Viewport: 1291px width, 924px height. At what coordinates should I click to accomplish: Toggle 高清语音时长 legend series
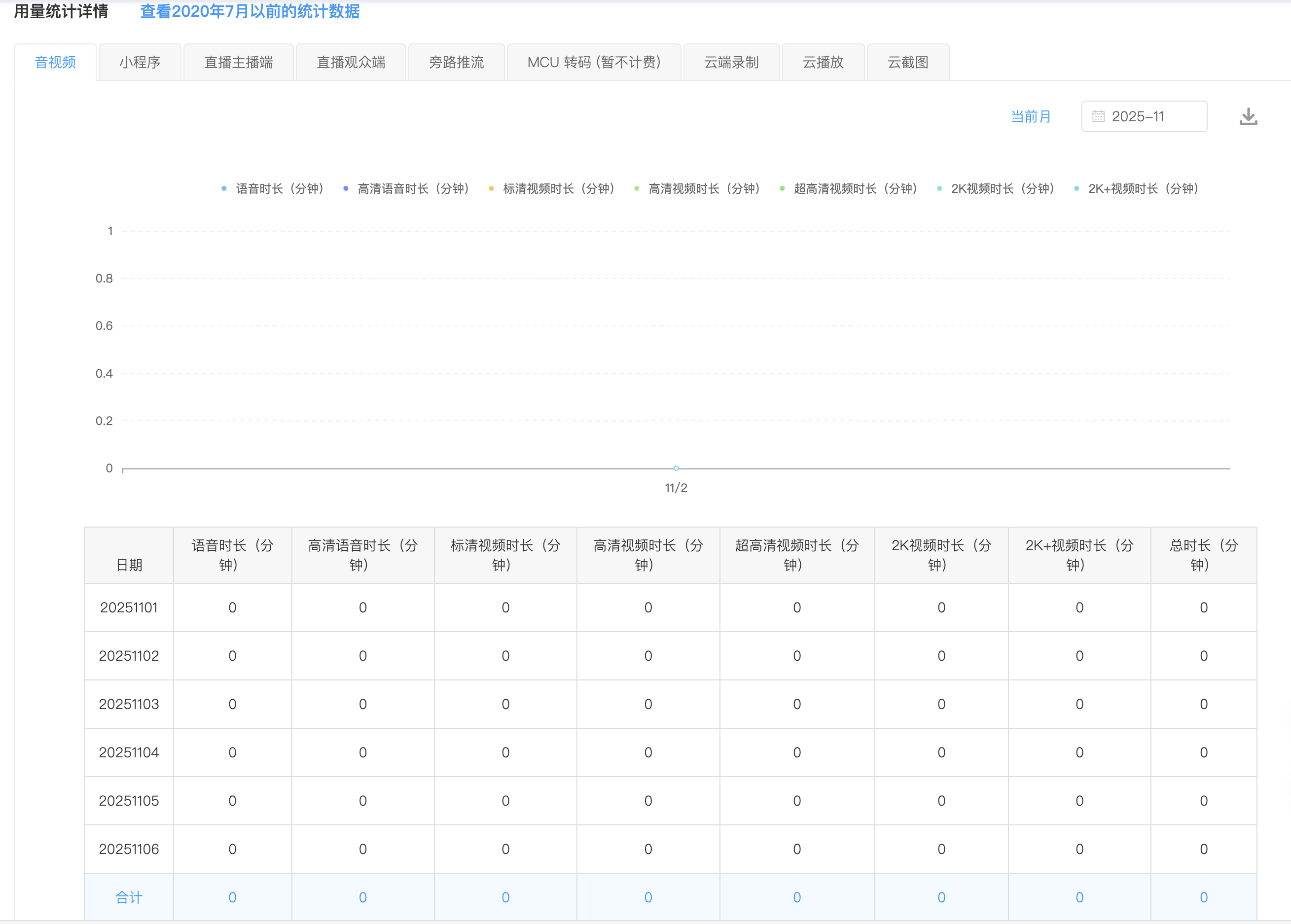[406, 189]
